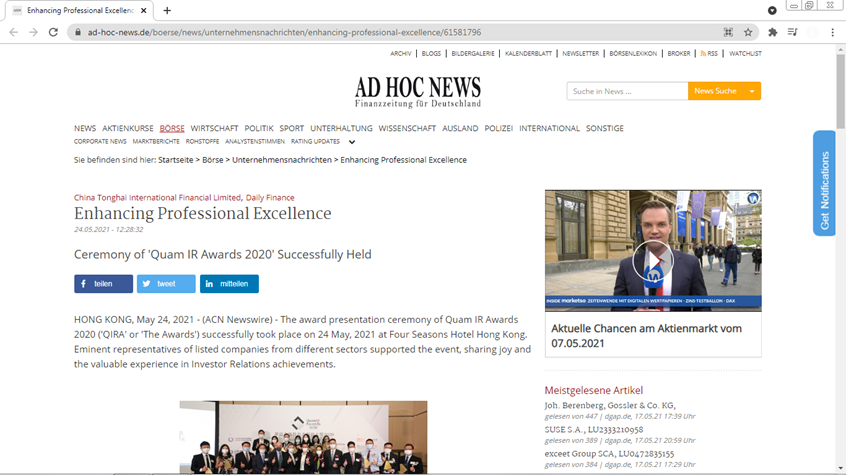The height and width of the screenshot is (475, 846).
Task: Close the Enhancing Professional Excellence tab
Action: point(144,10)
